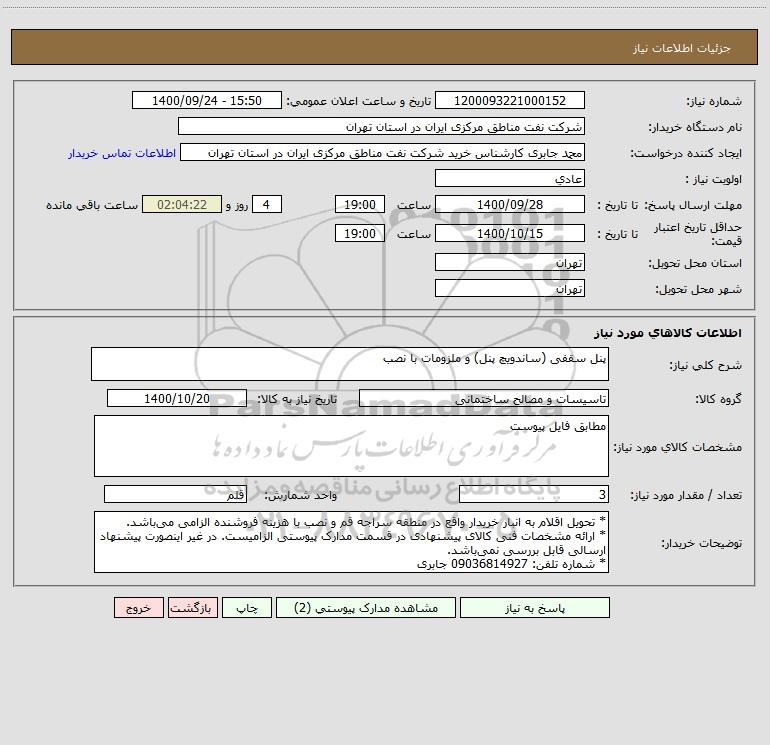Screen dimensions: 770x745
Task: Select the شماره نیاز field 1200093221000152
Action: (x=510, y=100)
